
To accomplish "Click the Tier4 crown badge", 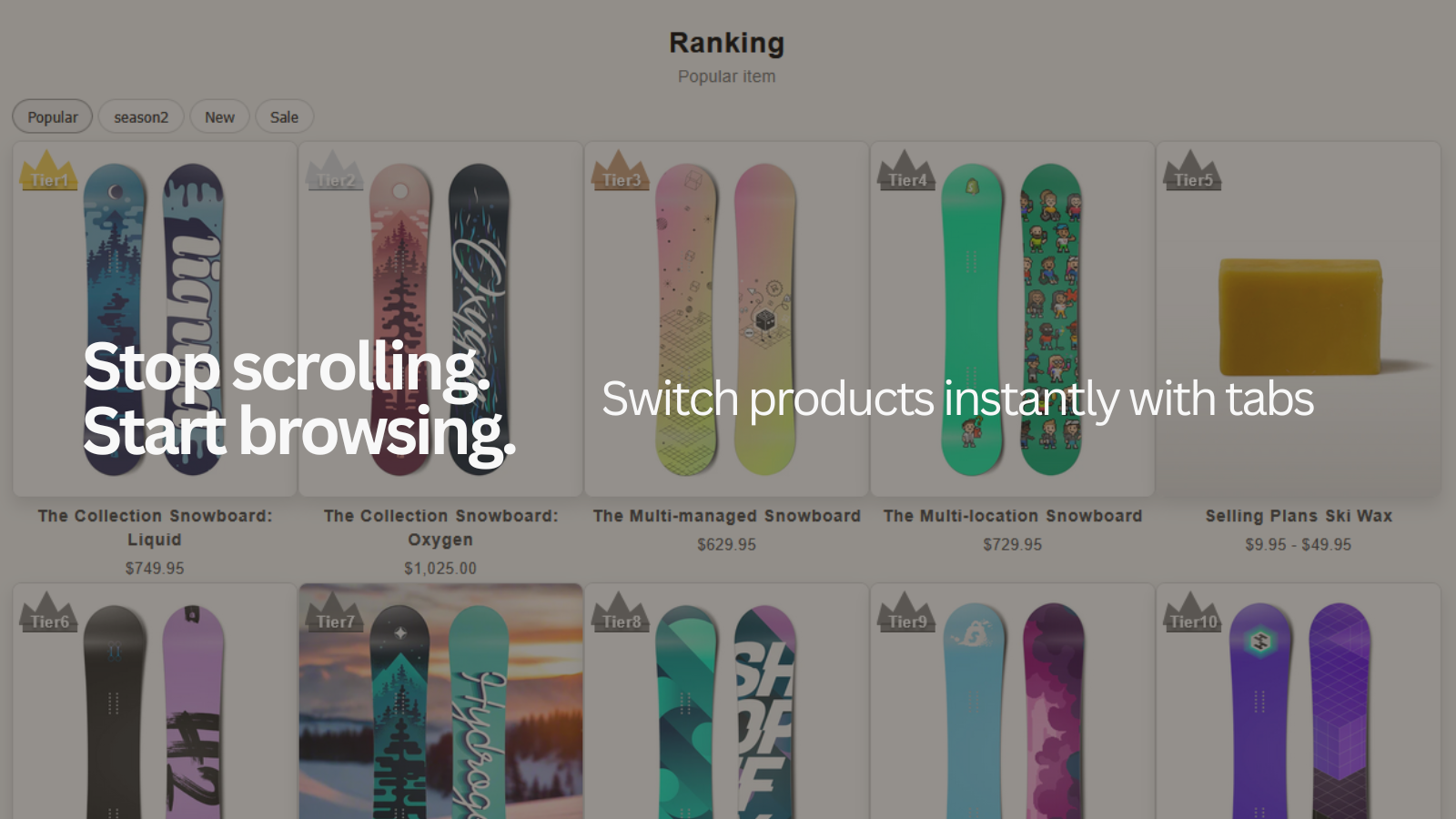I will pos(906,177).
